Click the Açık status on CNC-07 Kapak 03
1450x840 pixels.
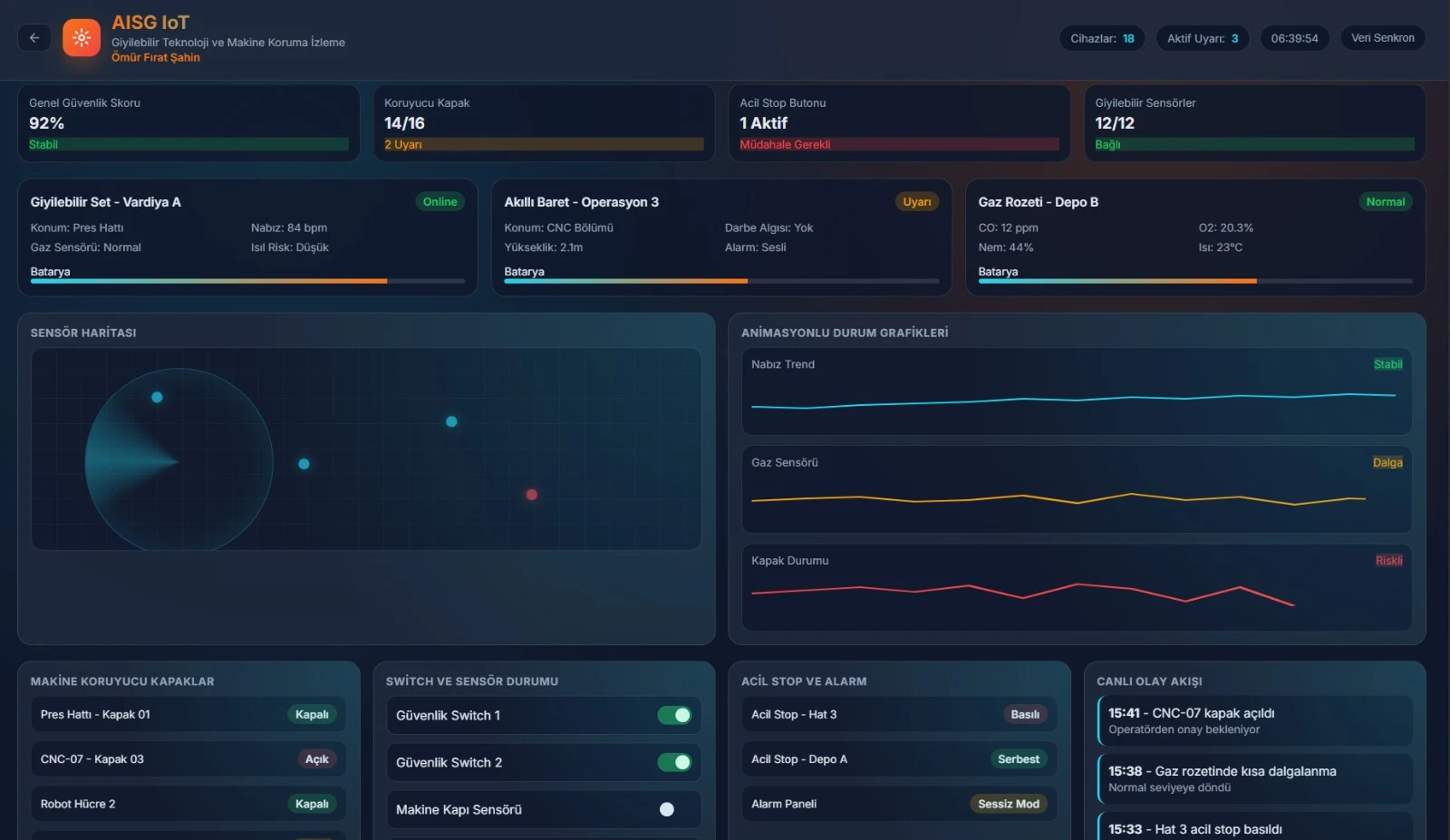coord(316,759)
